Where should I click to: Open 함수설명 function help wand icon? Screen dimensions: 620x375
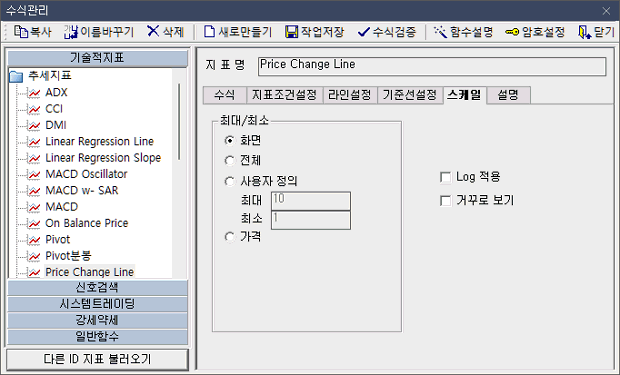click(440, 32)
